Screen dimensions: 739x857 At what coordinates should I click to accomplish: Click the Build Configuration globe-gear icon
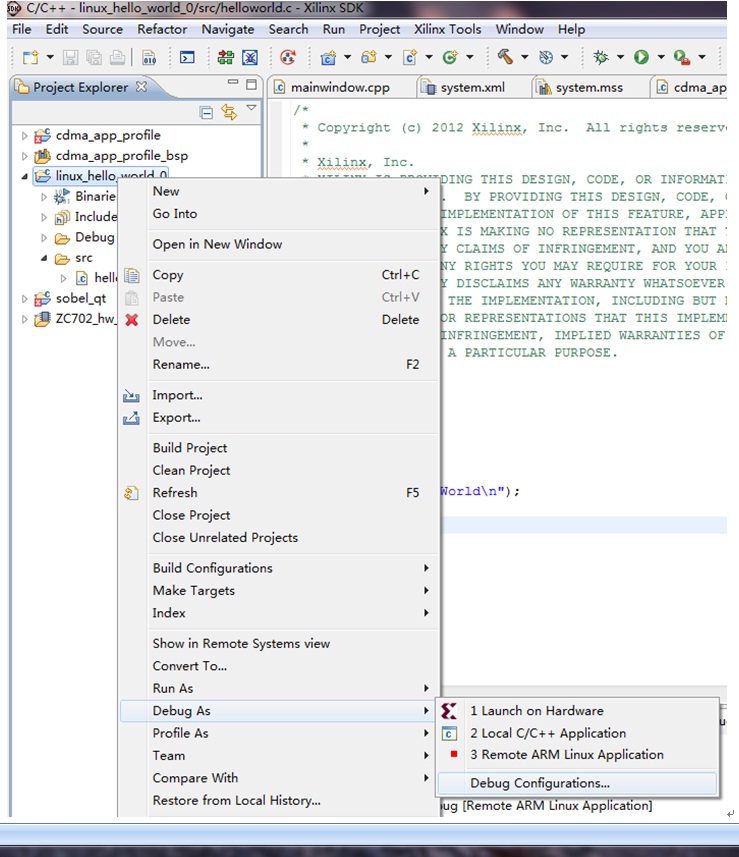tap(546, 57)
